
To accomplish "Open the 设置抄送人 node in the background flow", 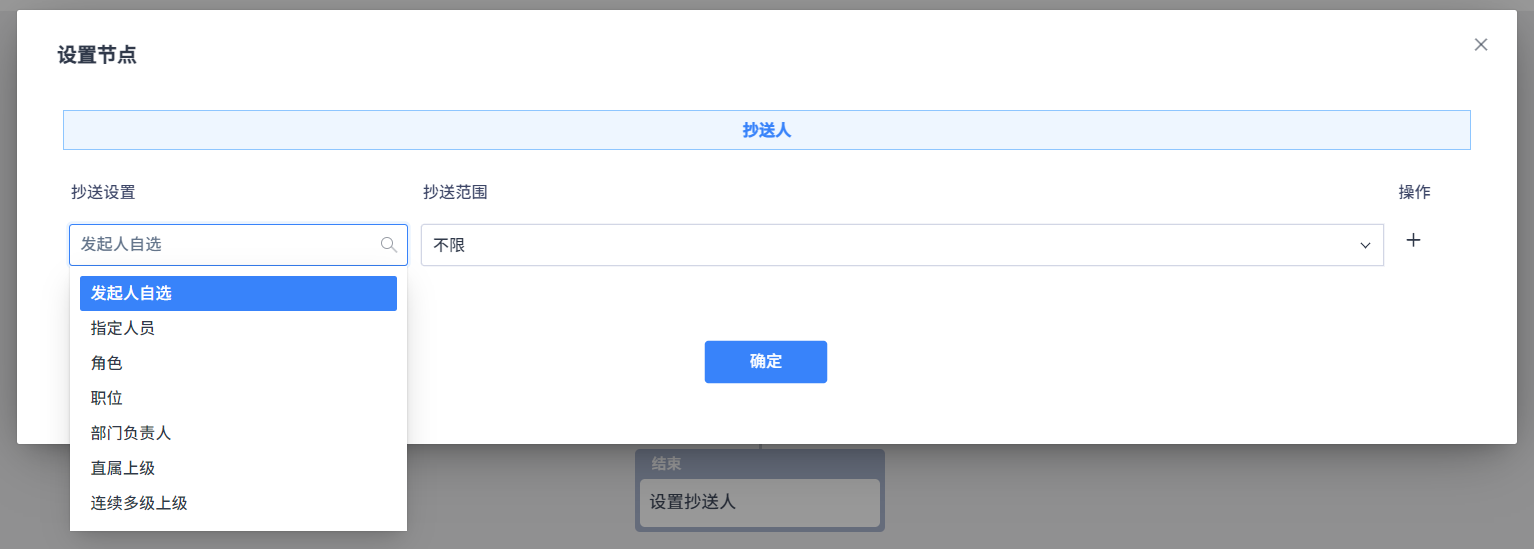I will pos(760,502).
